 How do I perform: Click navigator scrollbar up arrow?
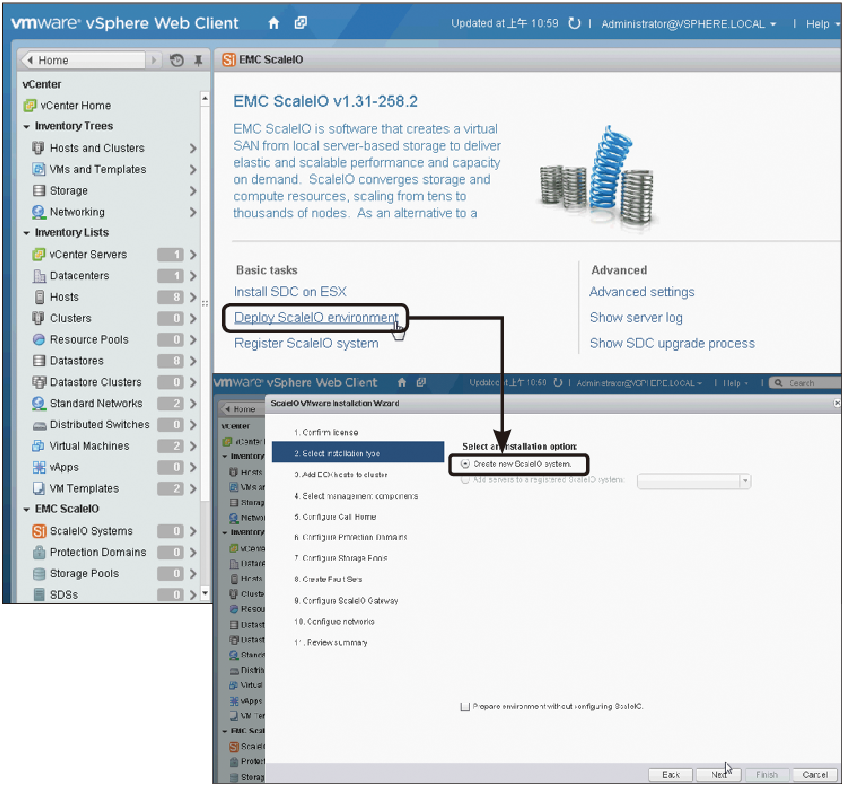click(x=205, y=99)
